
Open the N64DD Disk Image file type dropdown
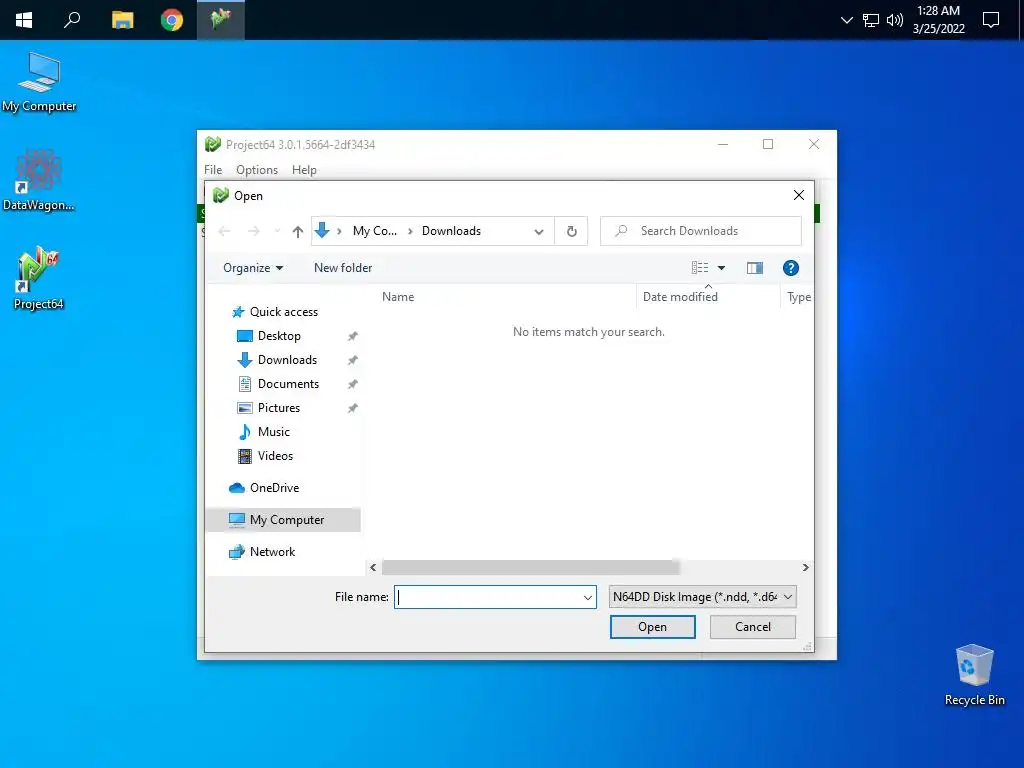click(702, 597)
